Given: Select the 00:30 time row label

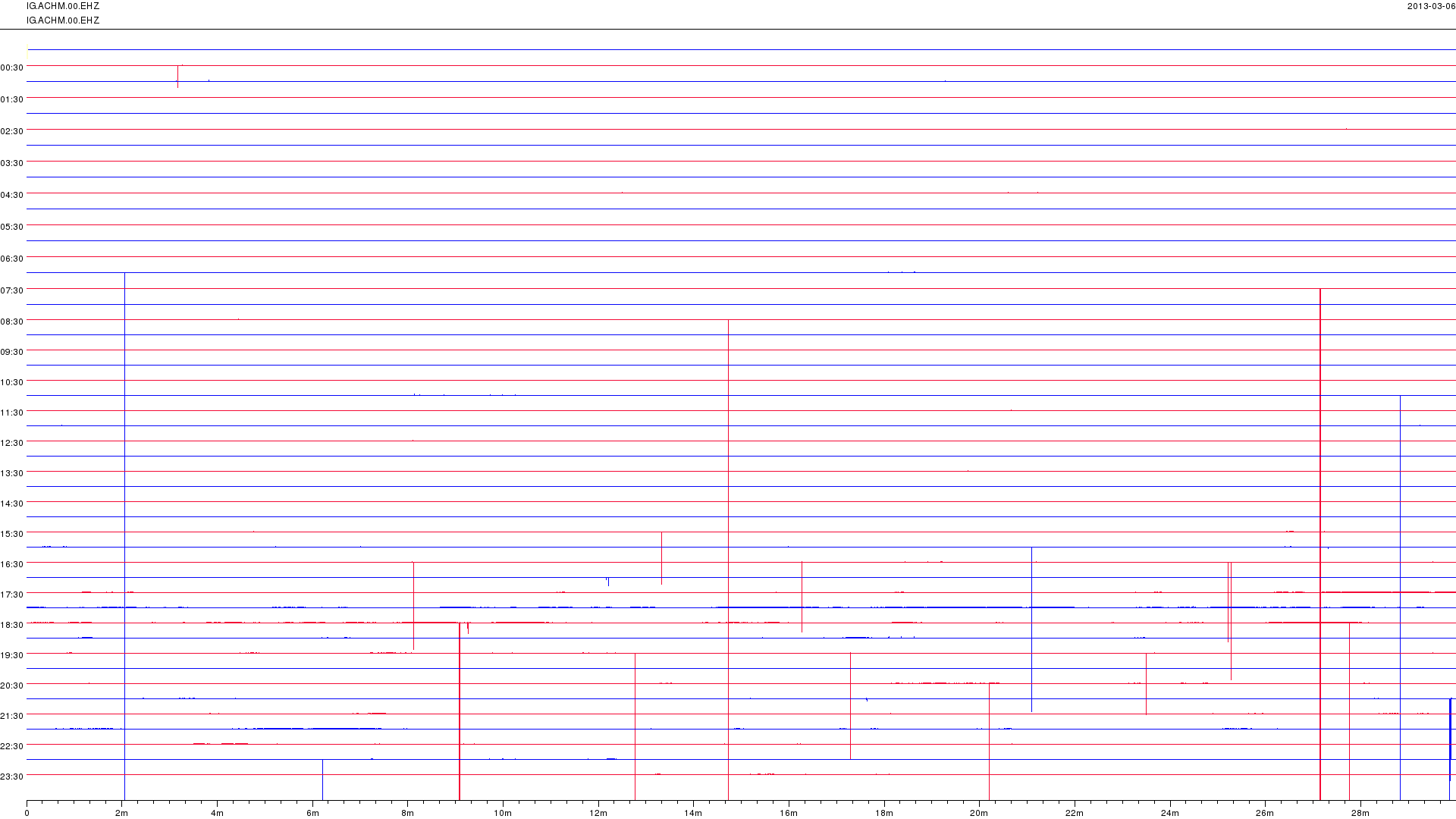Looking at the screenshot, I should (12, 67).
